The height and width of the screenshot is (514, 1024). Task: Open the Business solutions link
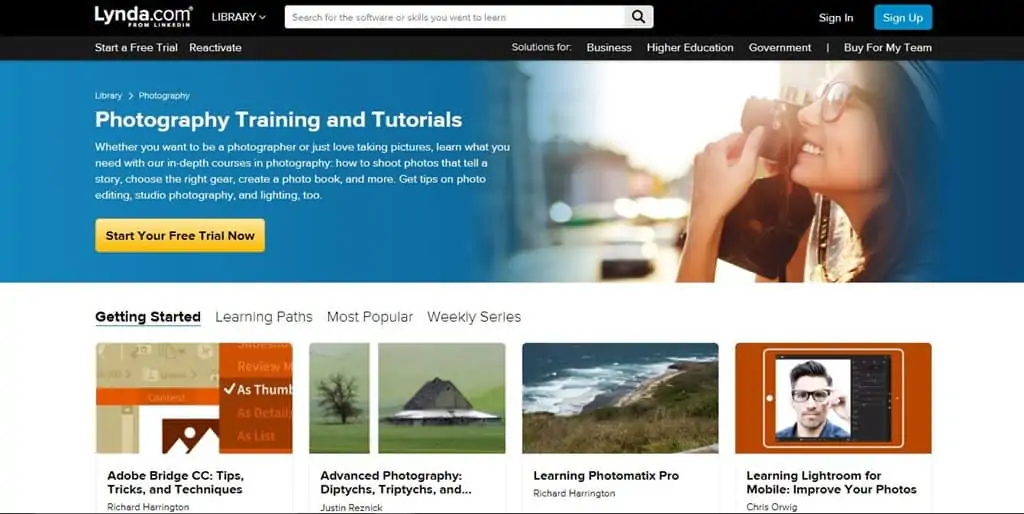(609, 48)
